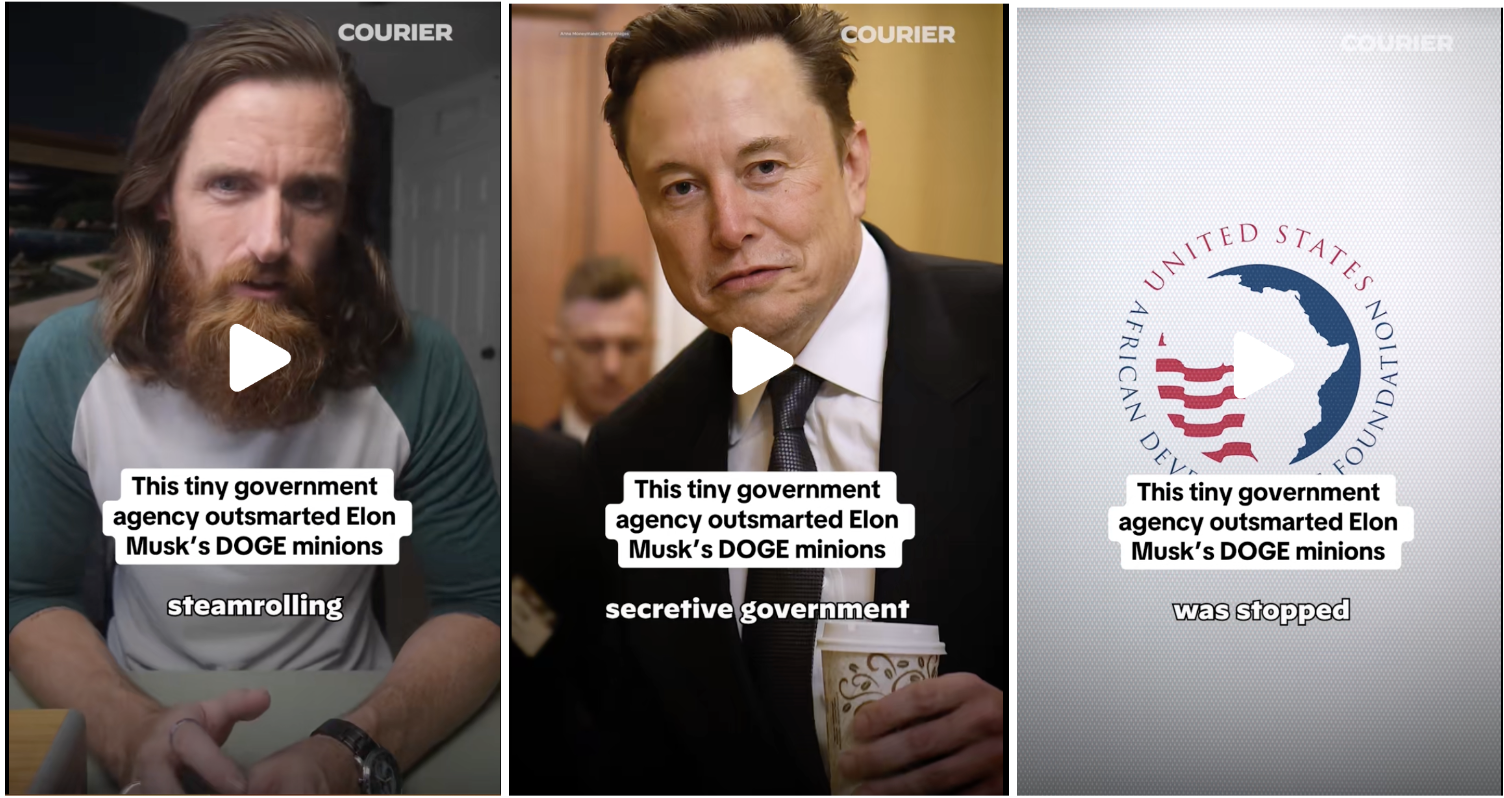This screenshot has width=1504, height=798.
Task: Click the 'steamrolling' subtitle text
Action: 255,605
